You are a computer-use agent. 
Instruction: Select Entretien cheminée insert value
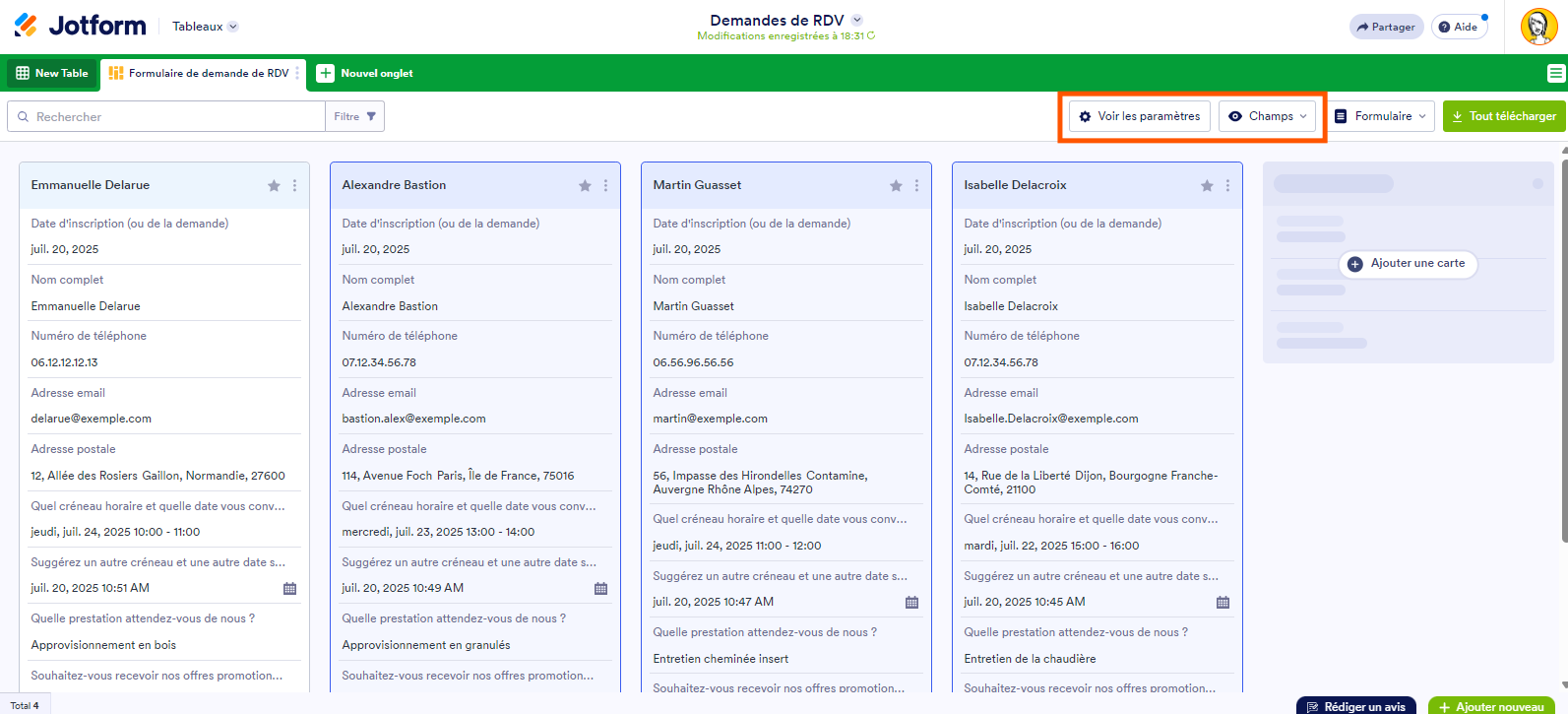coord(721,659)
